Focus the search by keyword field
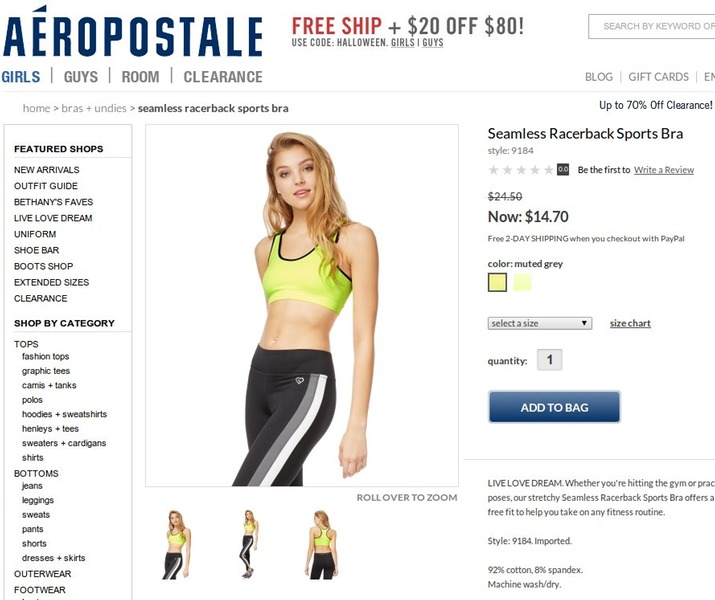This screenshot has width=715, height=600. [x=652, y=26]
